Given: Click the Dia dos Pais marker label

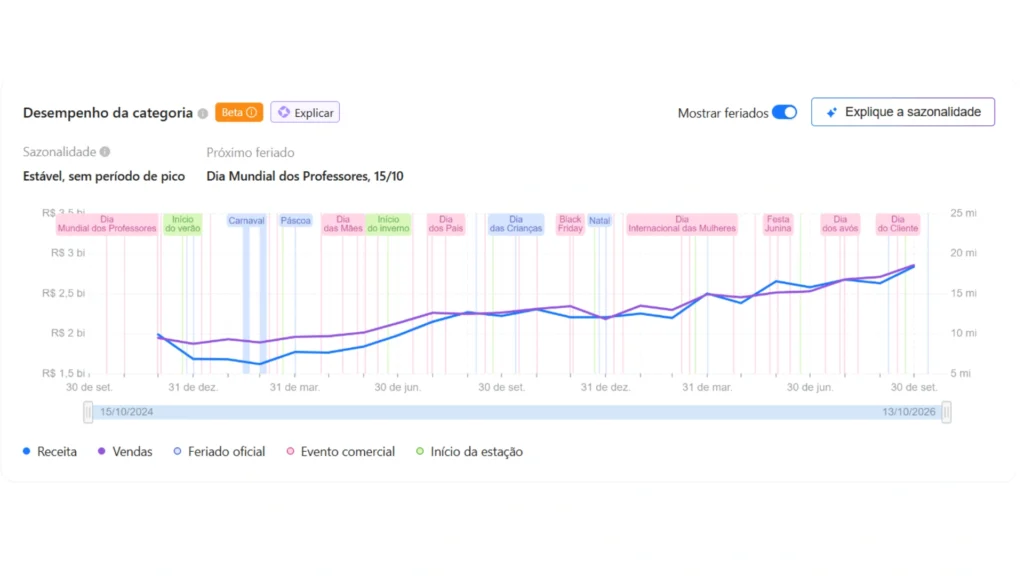Looking at the screenshot, I should pos(446,224).
